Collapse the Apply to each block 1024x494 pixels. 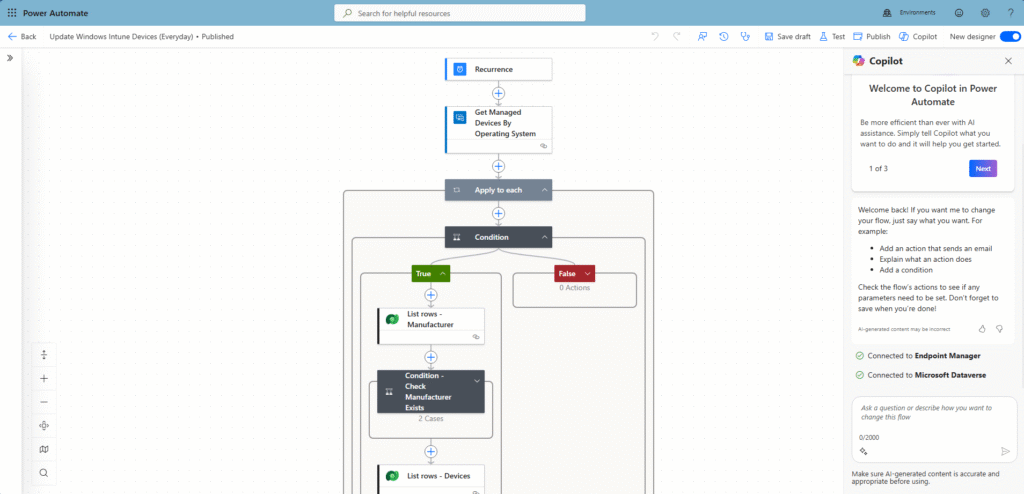click(545, 190)
